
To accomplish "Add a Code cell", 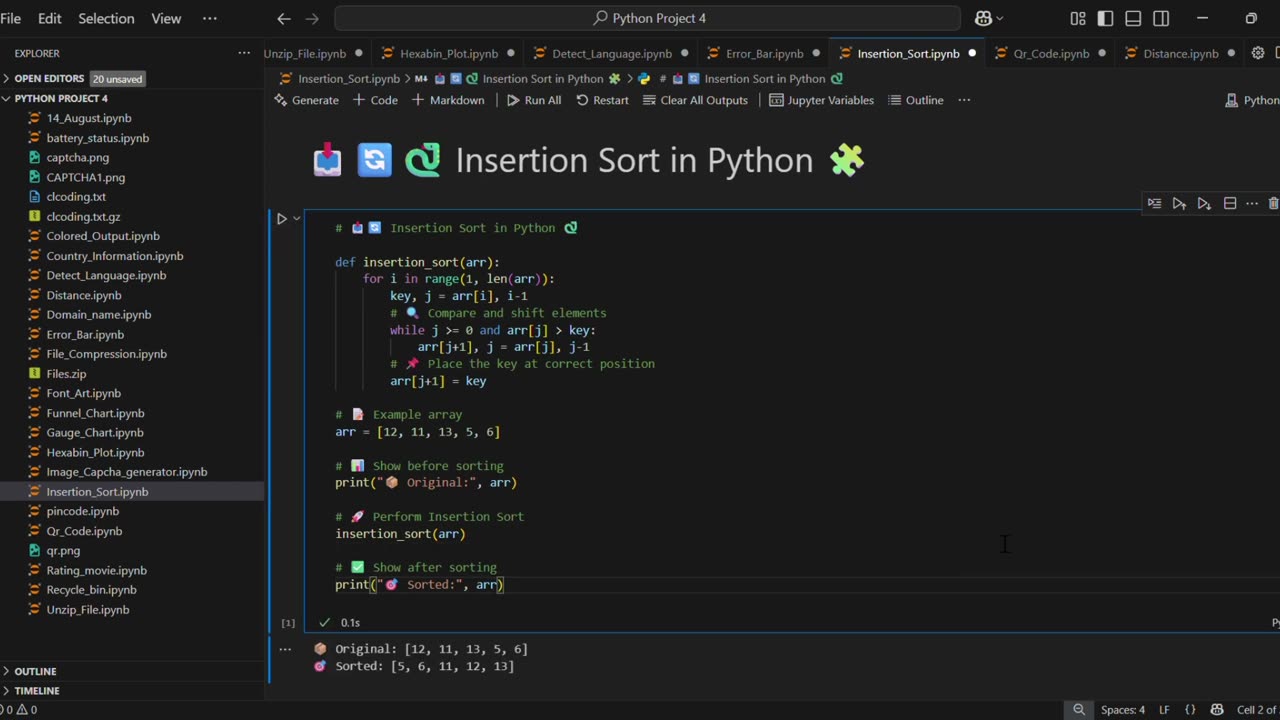I will 375,100.
